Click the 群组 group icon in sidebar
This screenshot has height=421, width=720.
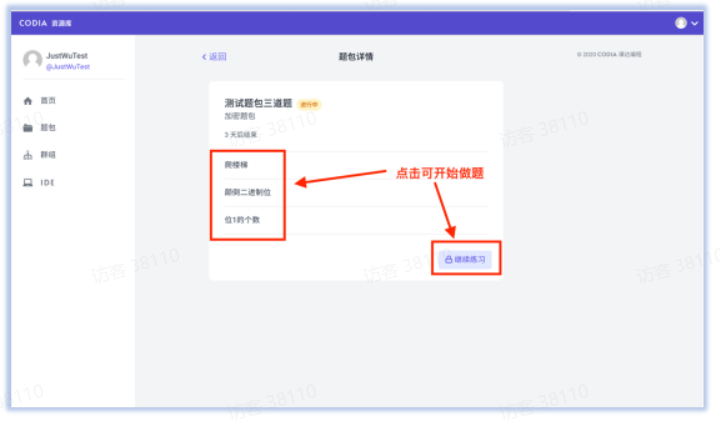[x=28, y=155]
